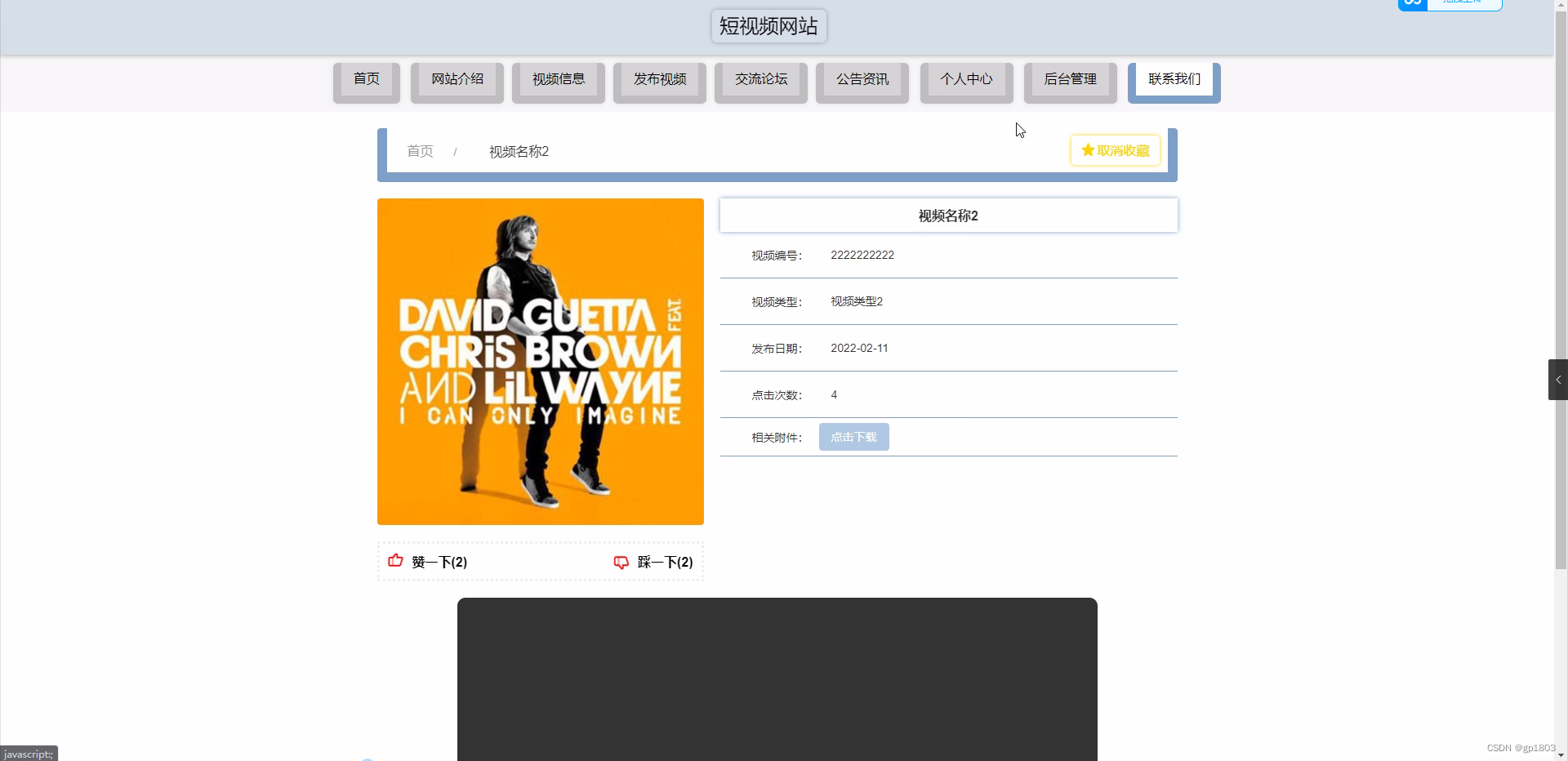Click the 视频编号 label

tap(777, 256)
